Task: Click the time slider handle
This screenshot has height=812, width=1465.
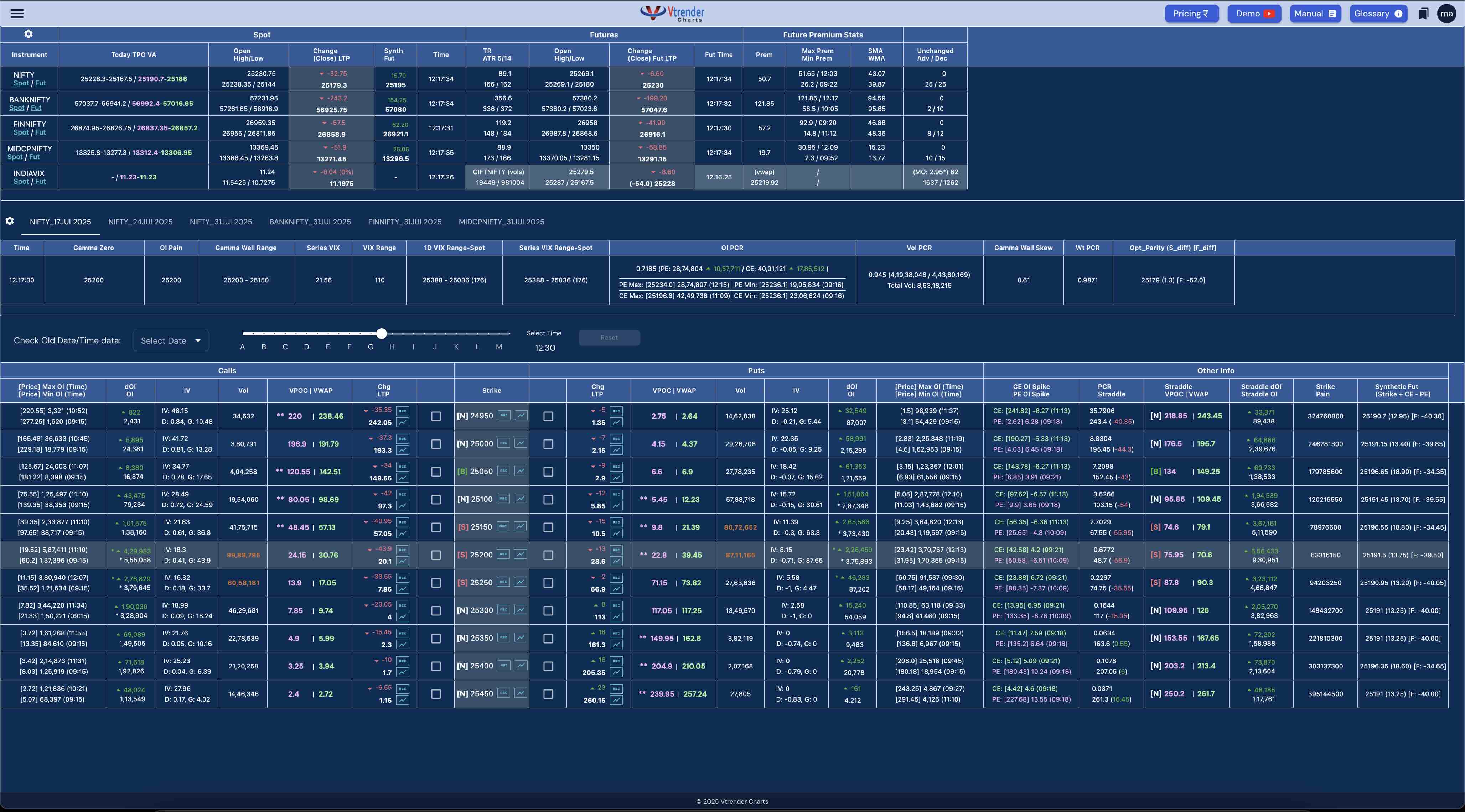Action: point(382,334)
